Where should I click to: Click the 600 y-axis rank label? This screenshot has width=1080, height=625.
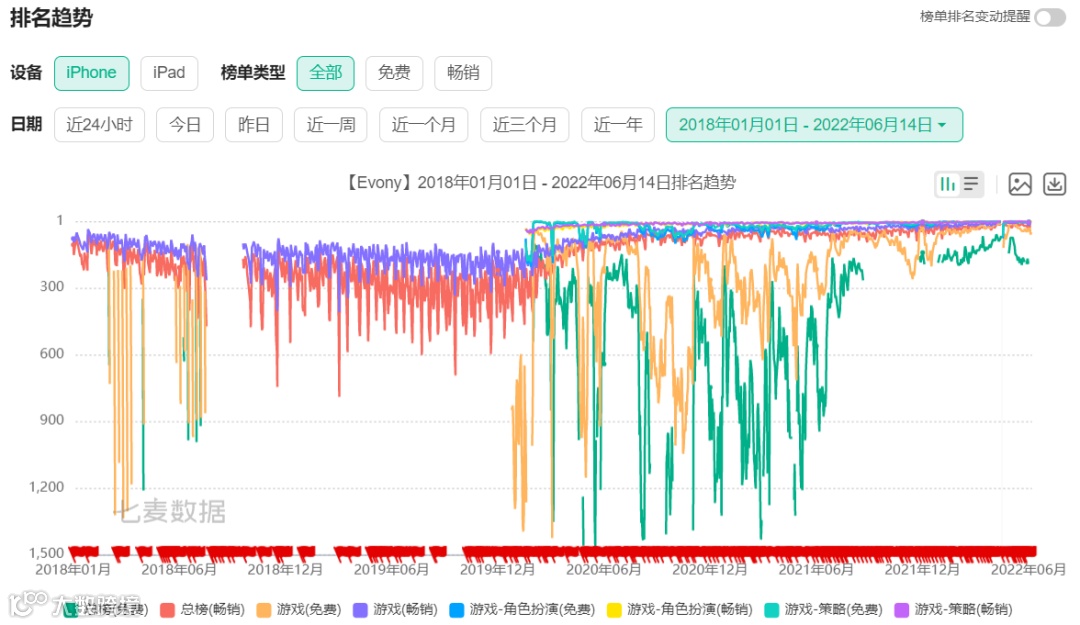tap(52, 354)
